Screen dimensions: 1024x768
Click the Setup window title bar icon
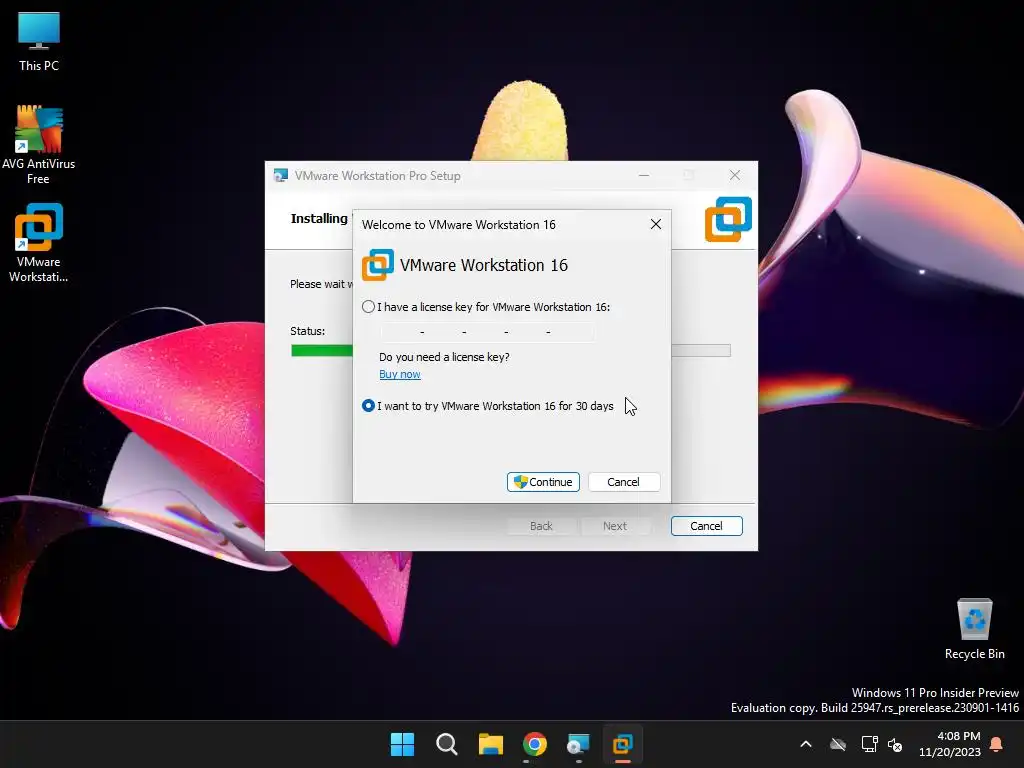281,175
